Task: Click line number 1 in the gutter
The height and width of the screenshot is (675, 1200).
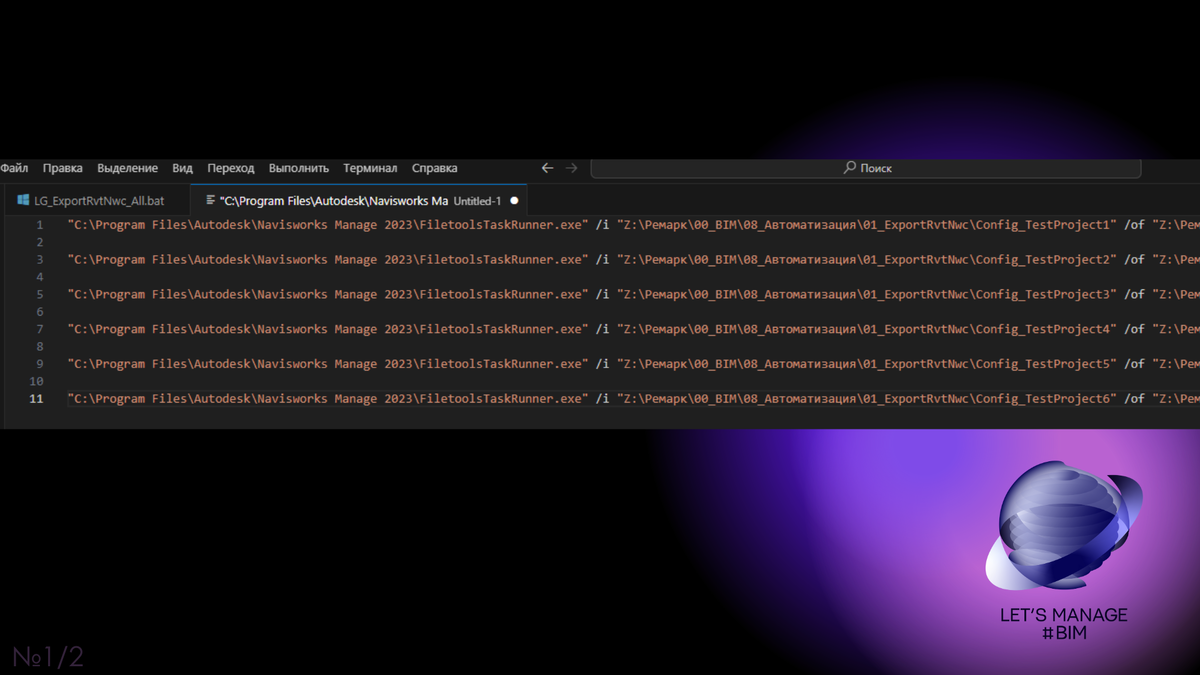Action: click(40, 225)
